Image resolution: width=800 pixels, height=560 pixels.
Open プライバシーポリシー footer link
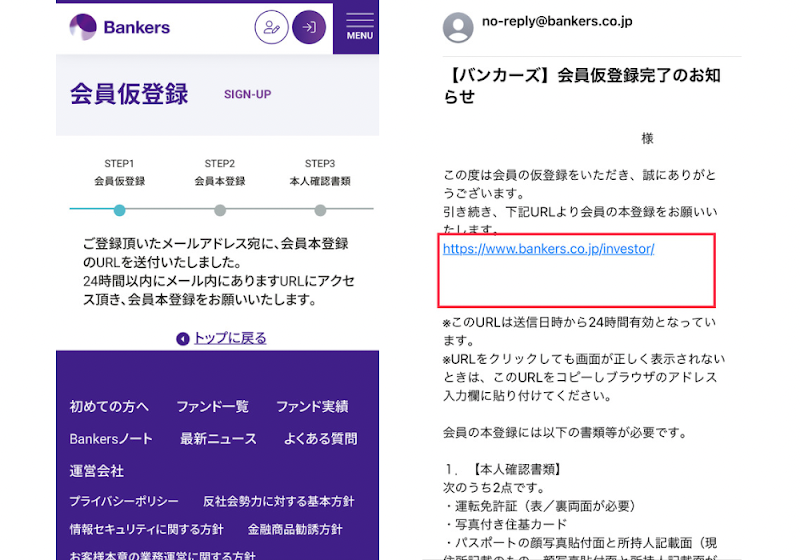pos(124,501)
